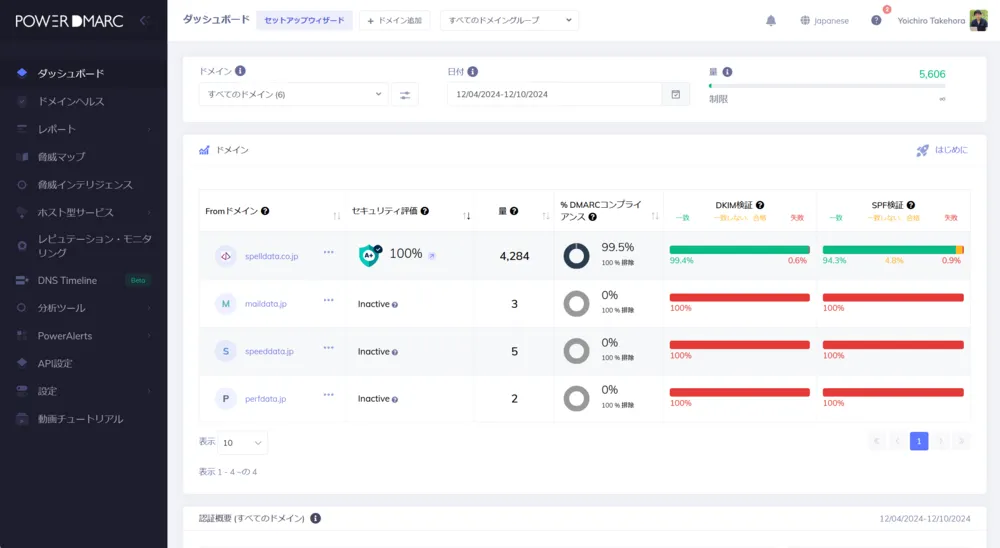Sort table by セキュリティ評価 column arrows

[x=467, y=215]
